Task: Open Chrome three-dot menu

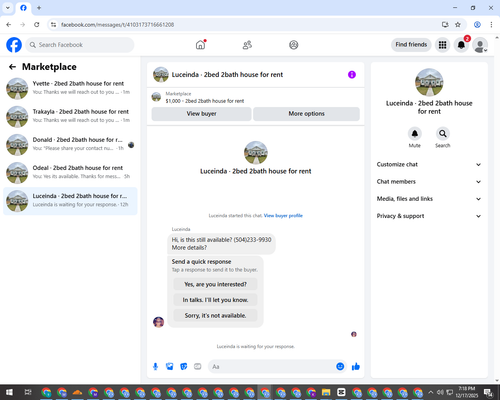Action: (x=491, y=25)
